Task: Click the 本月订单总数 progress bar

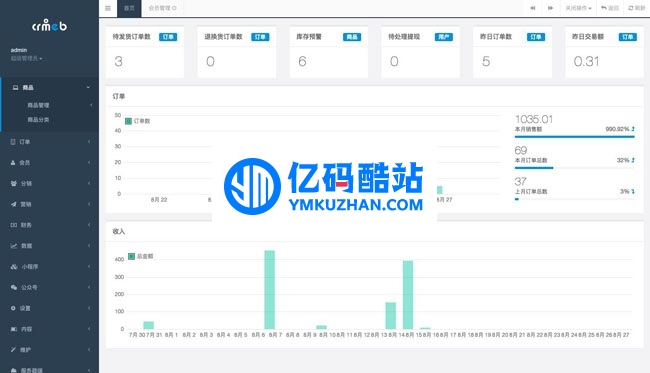Action: [x=575, y=168]
